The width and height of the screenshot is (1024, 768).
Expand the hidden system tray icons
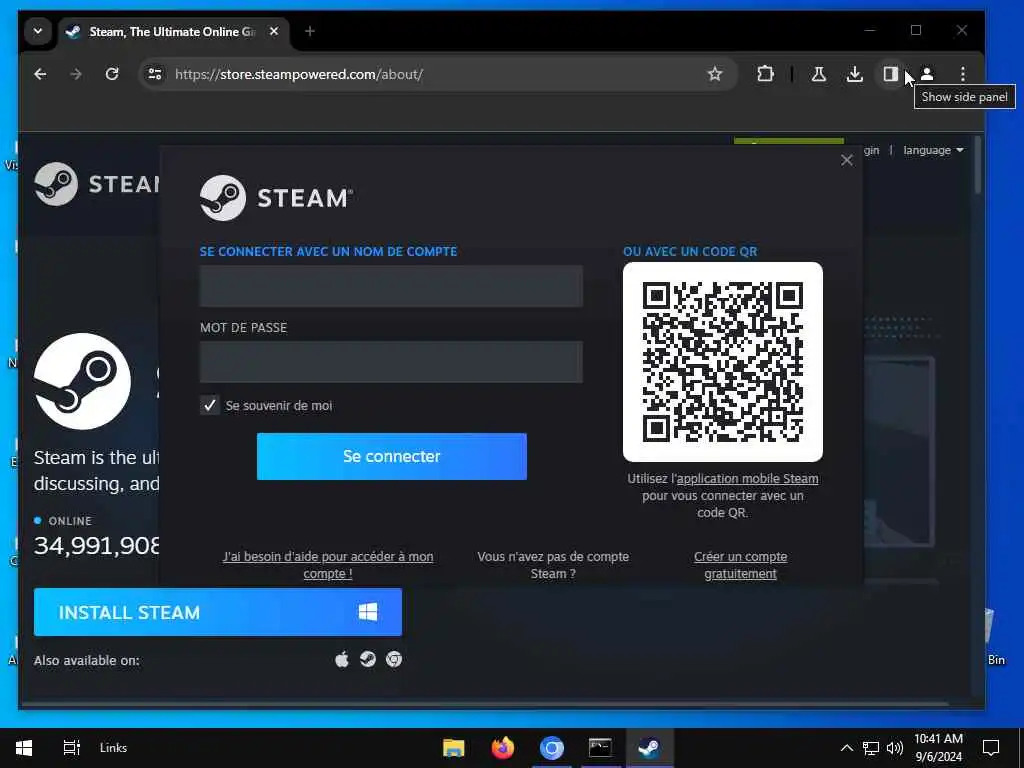[846, 748]
